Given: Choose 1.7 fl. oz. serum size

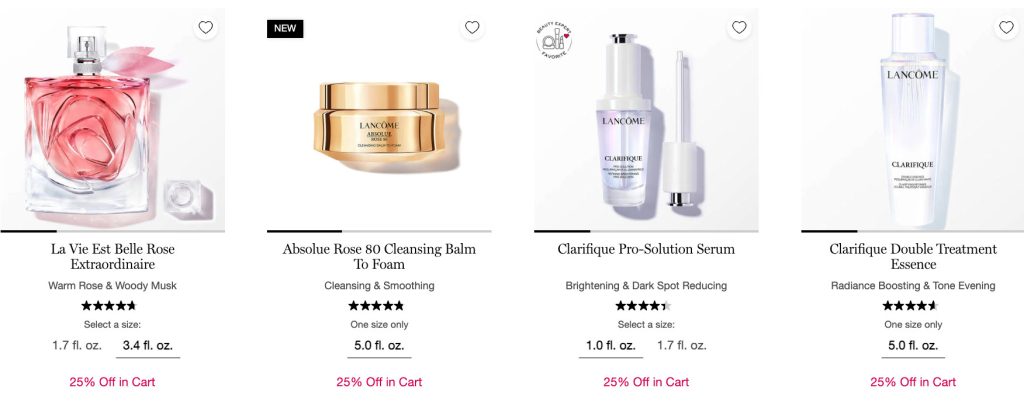Looking at the screenshot, I should coord(682,346).
